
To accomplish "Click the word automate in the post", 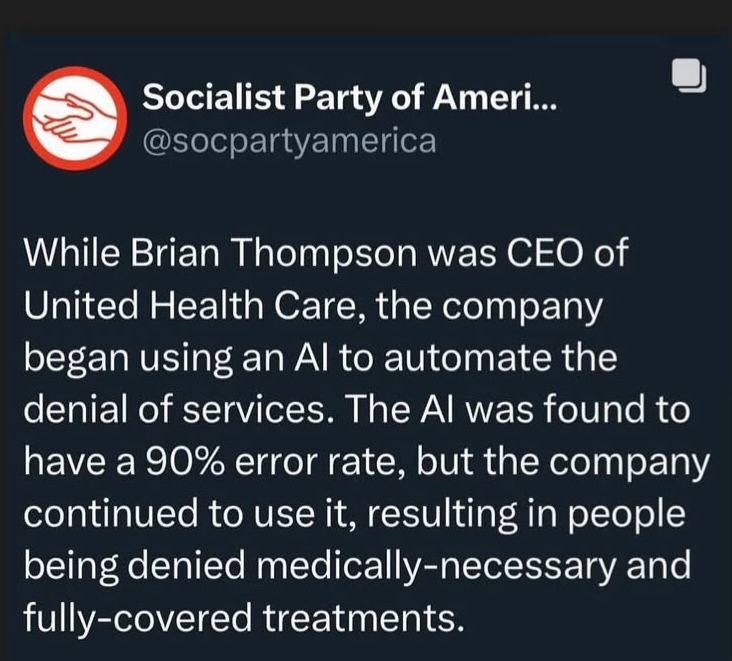I will pos(467,359).
